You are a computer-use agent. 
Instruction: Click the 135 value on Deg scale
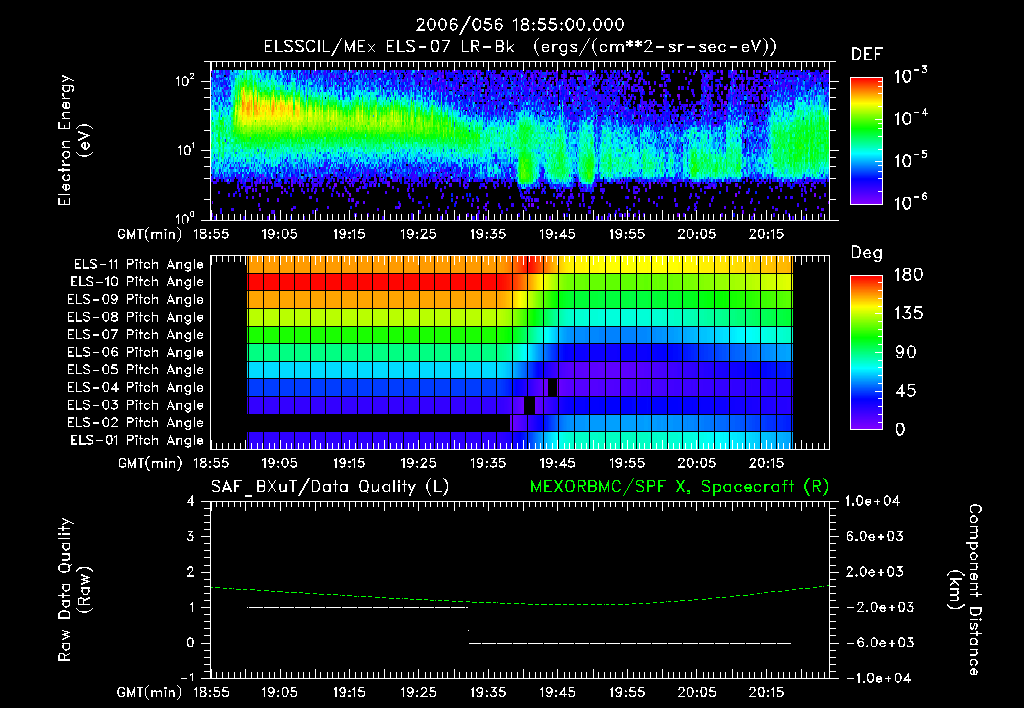[909, 314]
